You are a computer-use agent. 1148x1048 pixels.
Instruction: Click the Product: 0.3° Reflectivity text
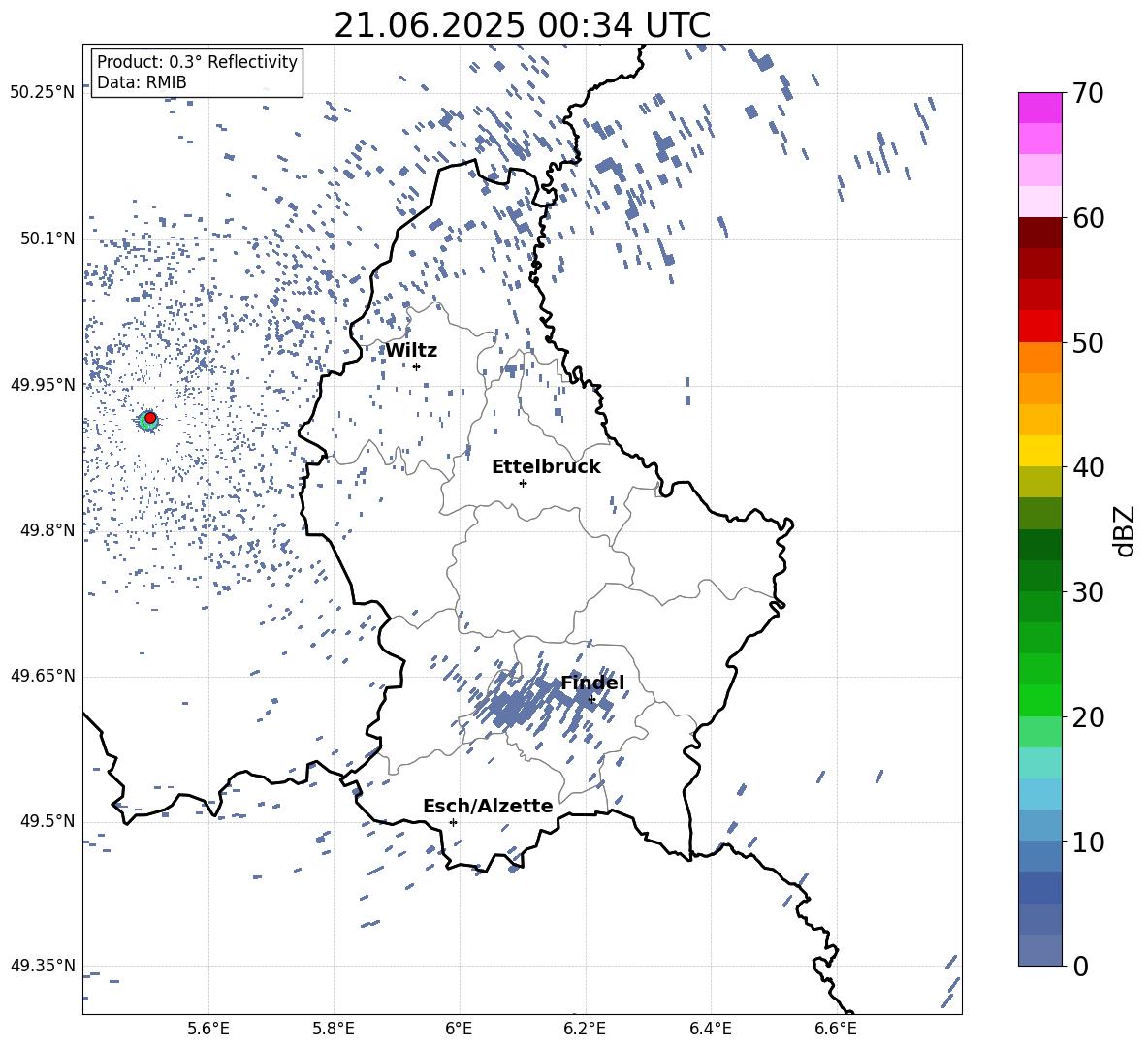click(x=197, y=61)
